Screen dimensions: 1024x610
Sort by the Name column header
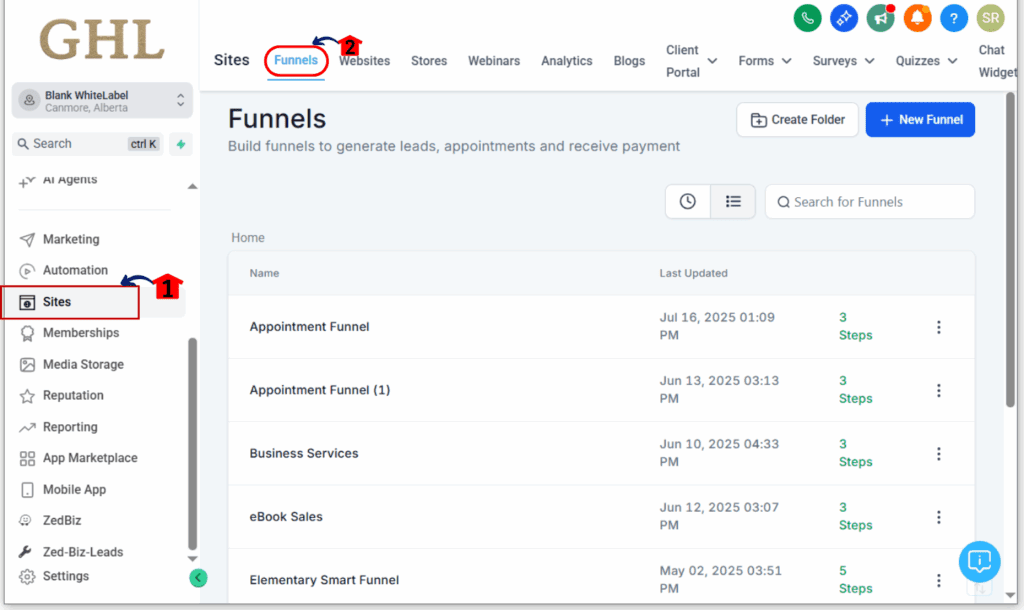point(264,273)
